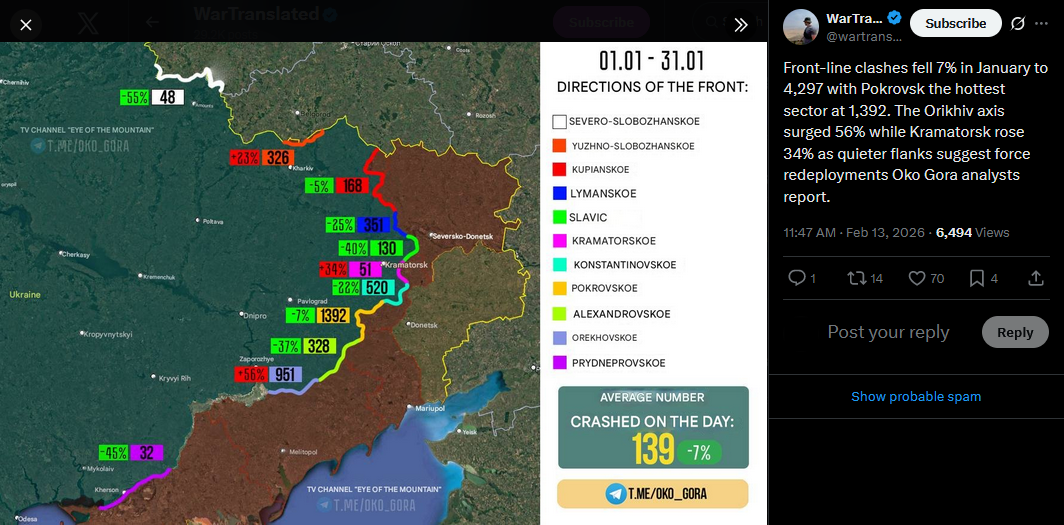The width and height of the screenshot is (1064, 525).
Task: Open the post's more options menu
Action: pyautogui.click(x=1042, y=23)
